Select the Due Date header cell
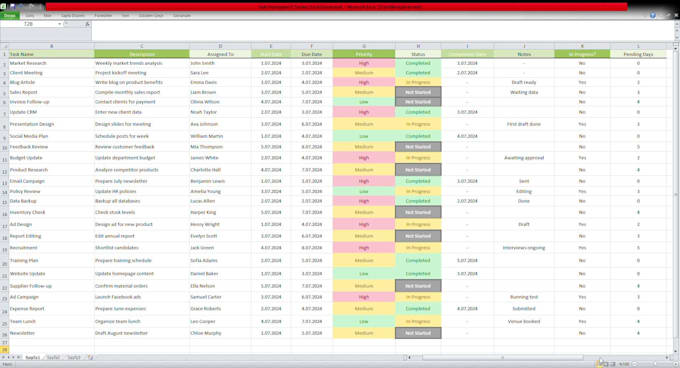Image resolution: width=680 pixels, height=368 pixels. tap(312, 54)
